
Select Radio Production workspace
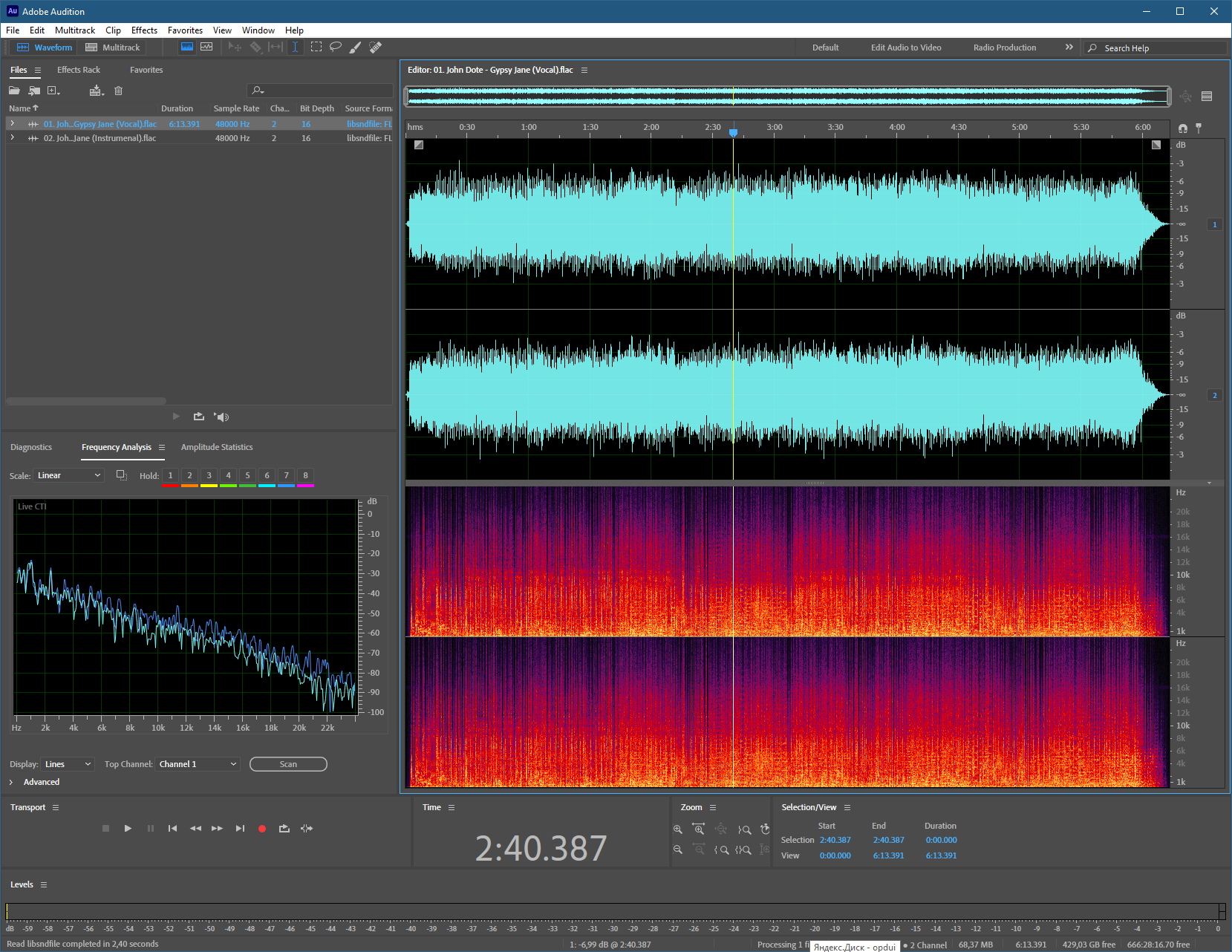tap(1005, 48)
